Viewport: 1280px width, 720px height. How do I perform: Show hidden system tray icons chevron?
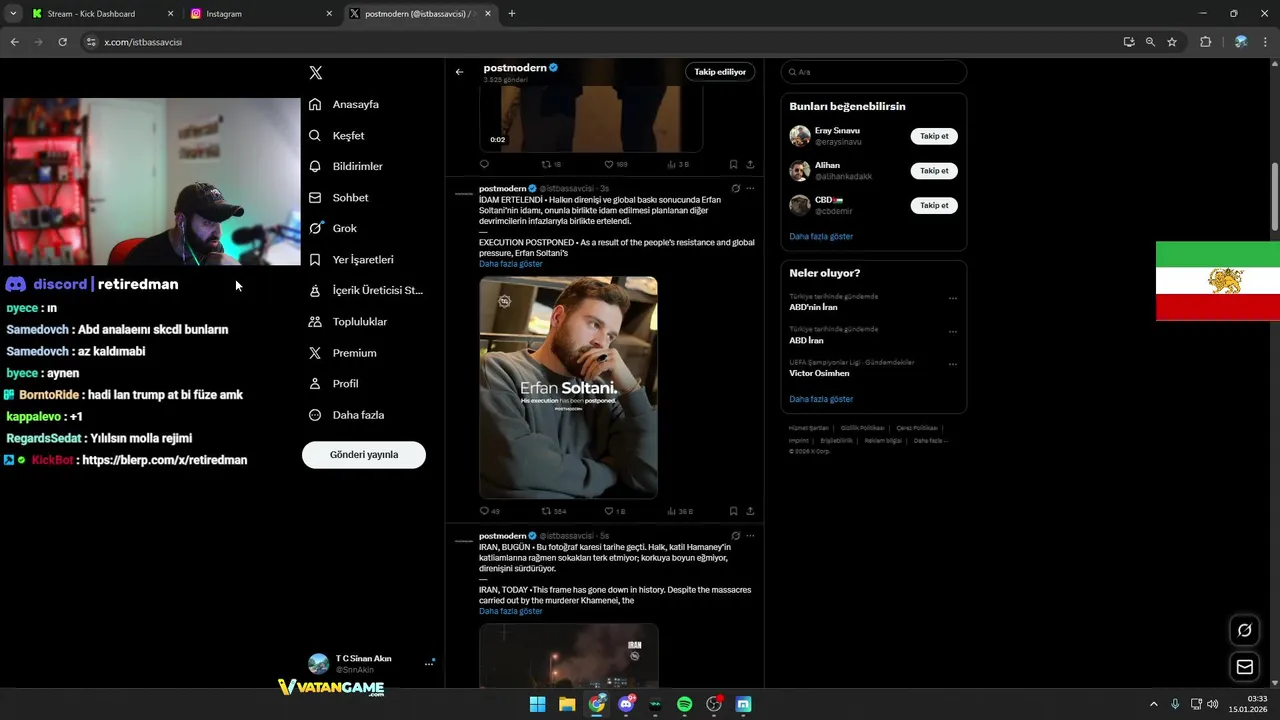click(1153, 704)
